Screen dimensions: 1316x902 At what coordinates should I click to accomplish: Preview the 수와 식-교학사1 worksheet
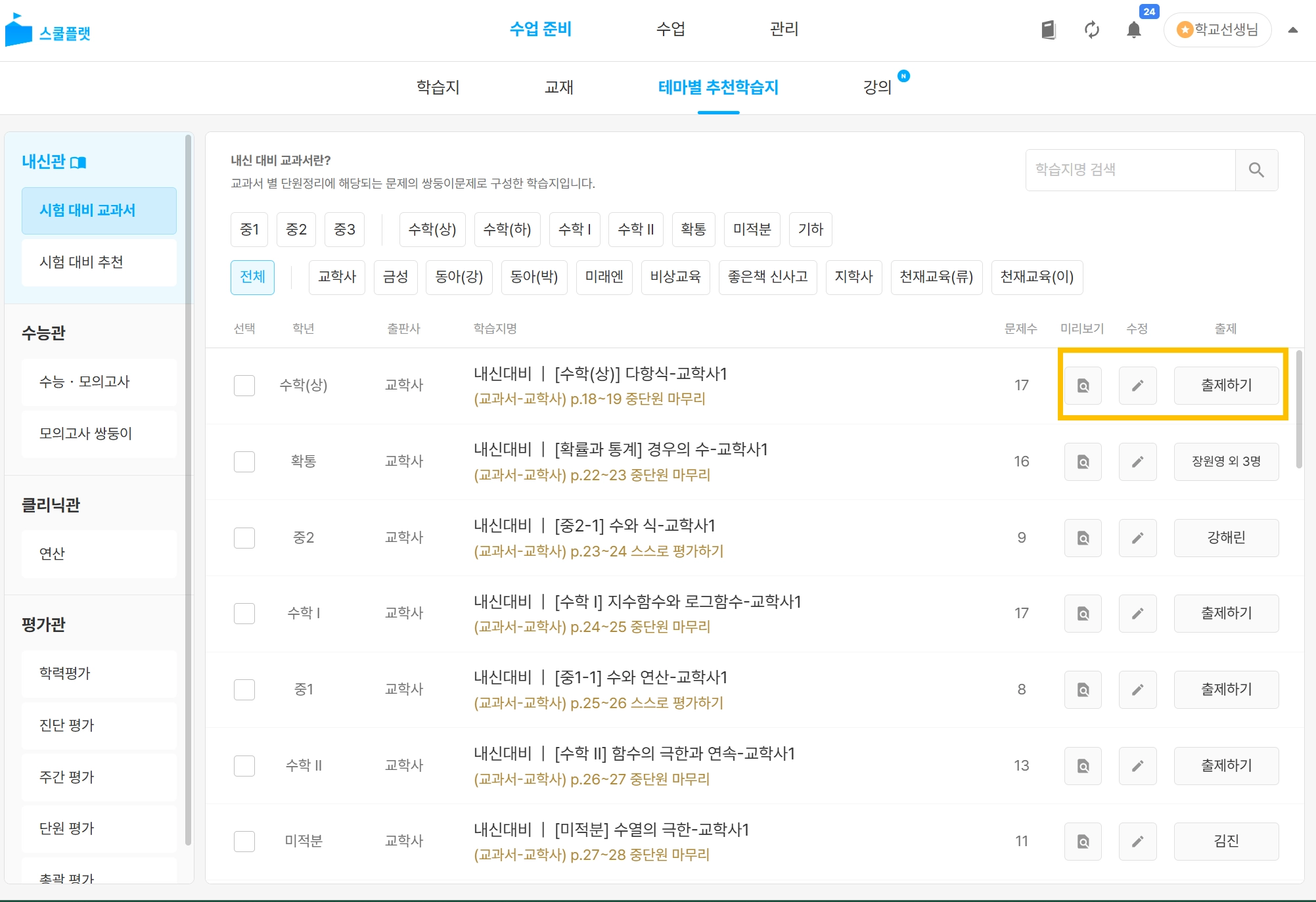(1083, 538)
